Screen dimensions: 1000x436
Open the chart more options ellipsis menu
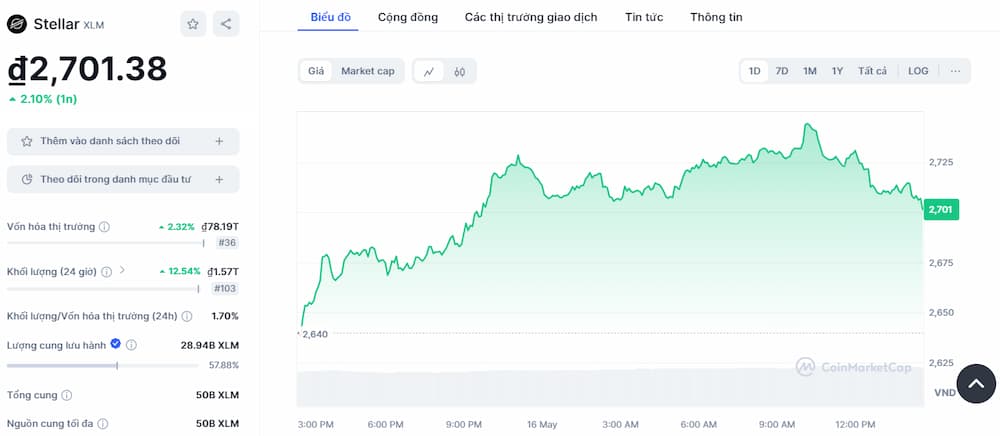(955, 71)
